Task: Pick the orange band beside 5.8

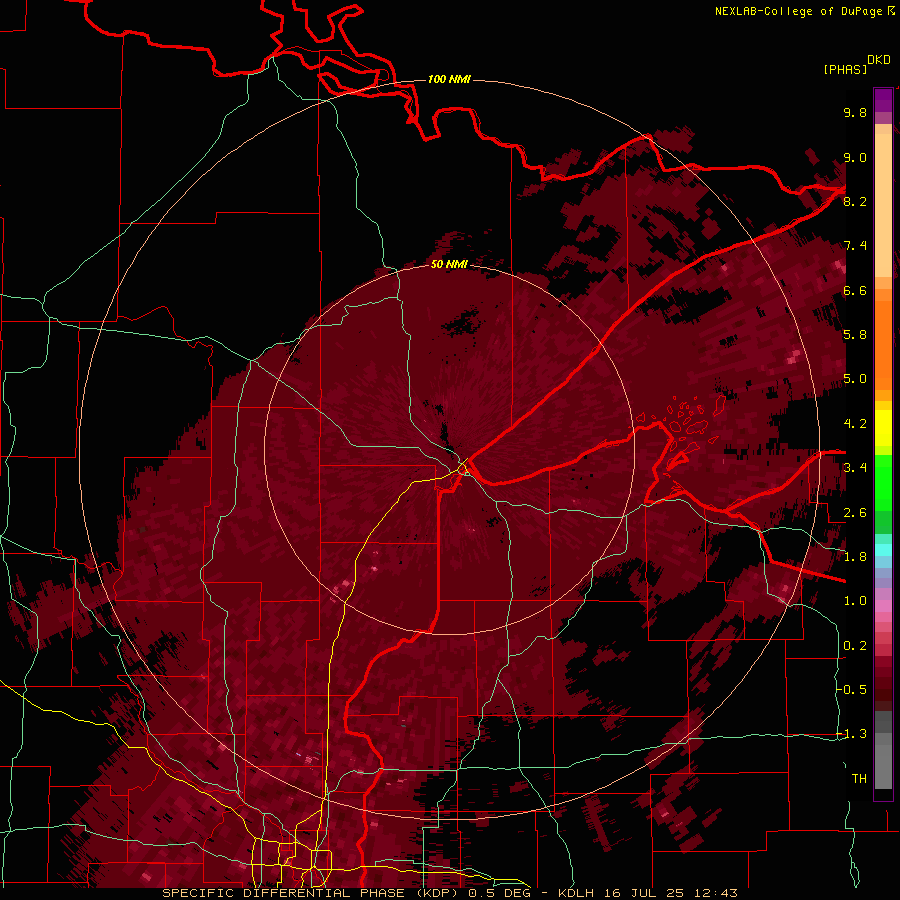Action: coord(883,344)
